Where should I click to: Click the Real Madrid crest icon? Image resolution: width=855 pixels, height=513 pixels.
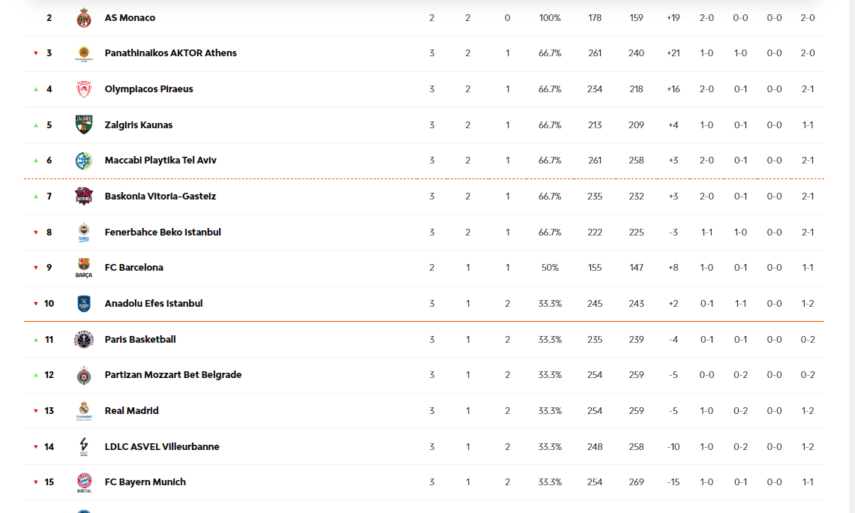click(x=84, y=411)
